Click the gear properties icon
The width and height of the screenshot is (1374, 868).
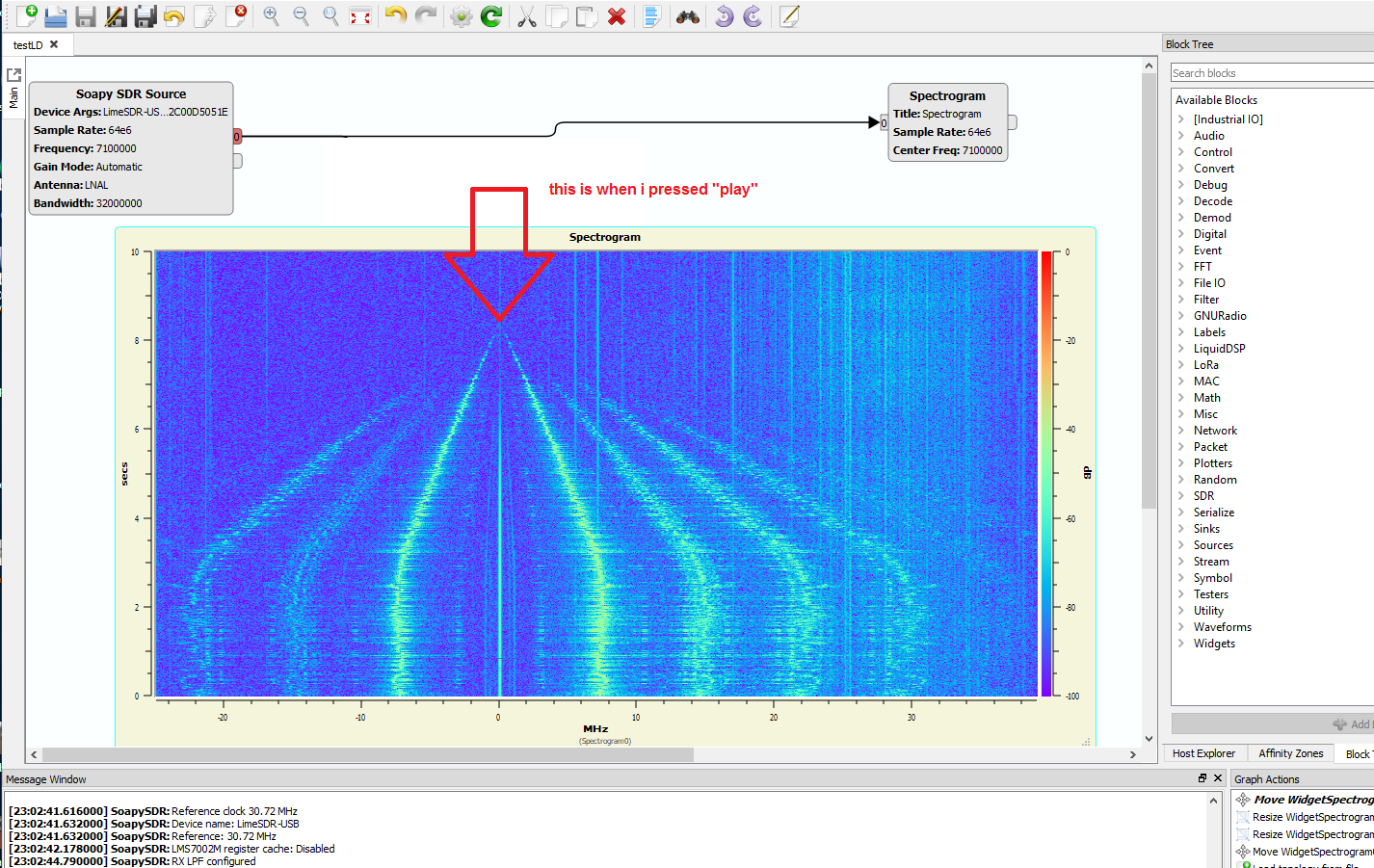(462, 16)
